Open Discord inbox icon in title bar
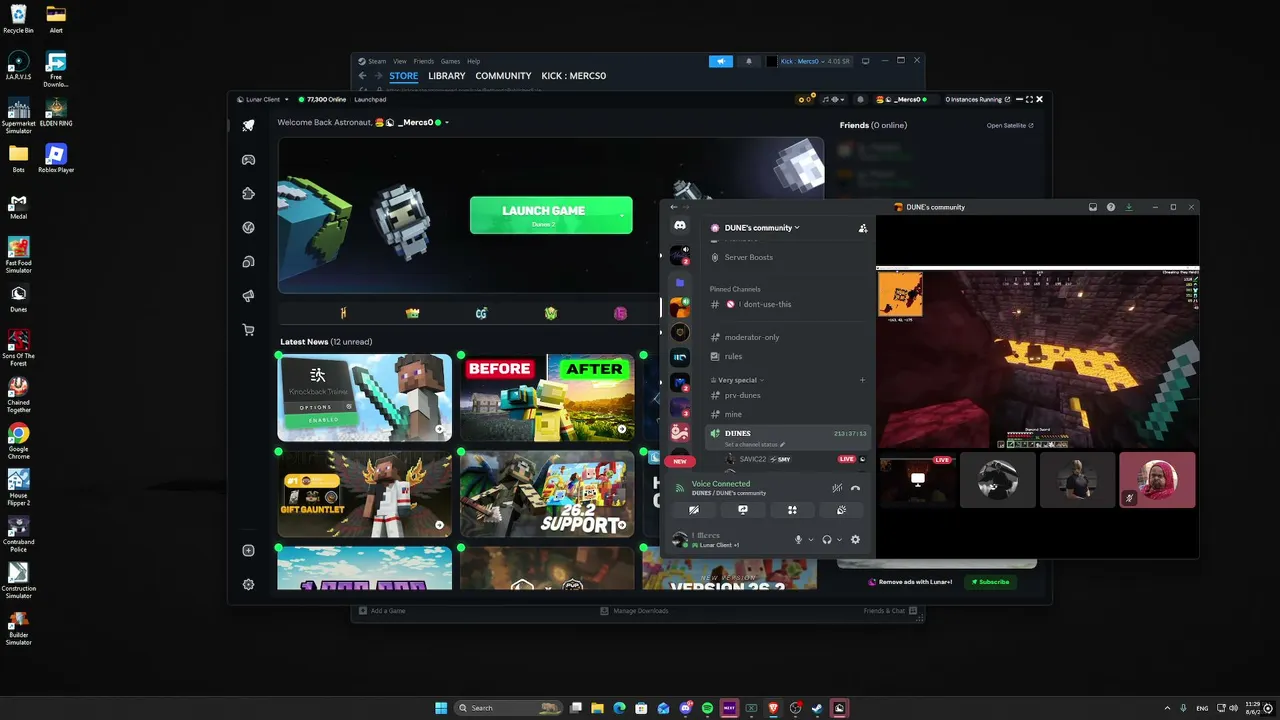The image size is (1280, 720). click(1093, 207)
